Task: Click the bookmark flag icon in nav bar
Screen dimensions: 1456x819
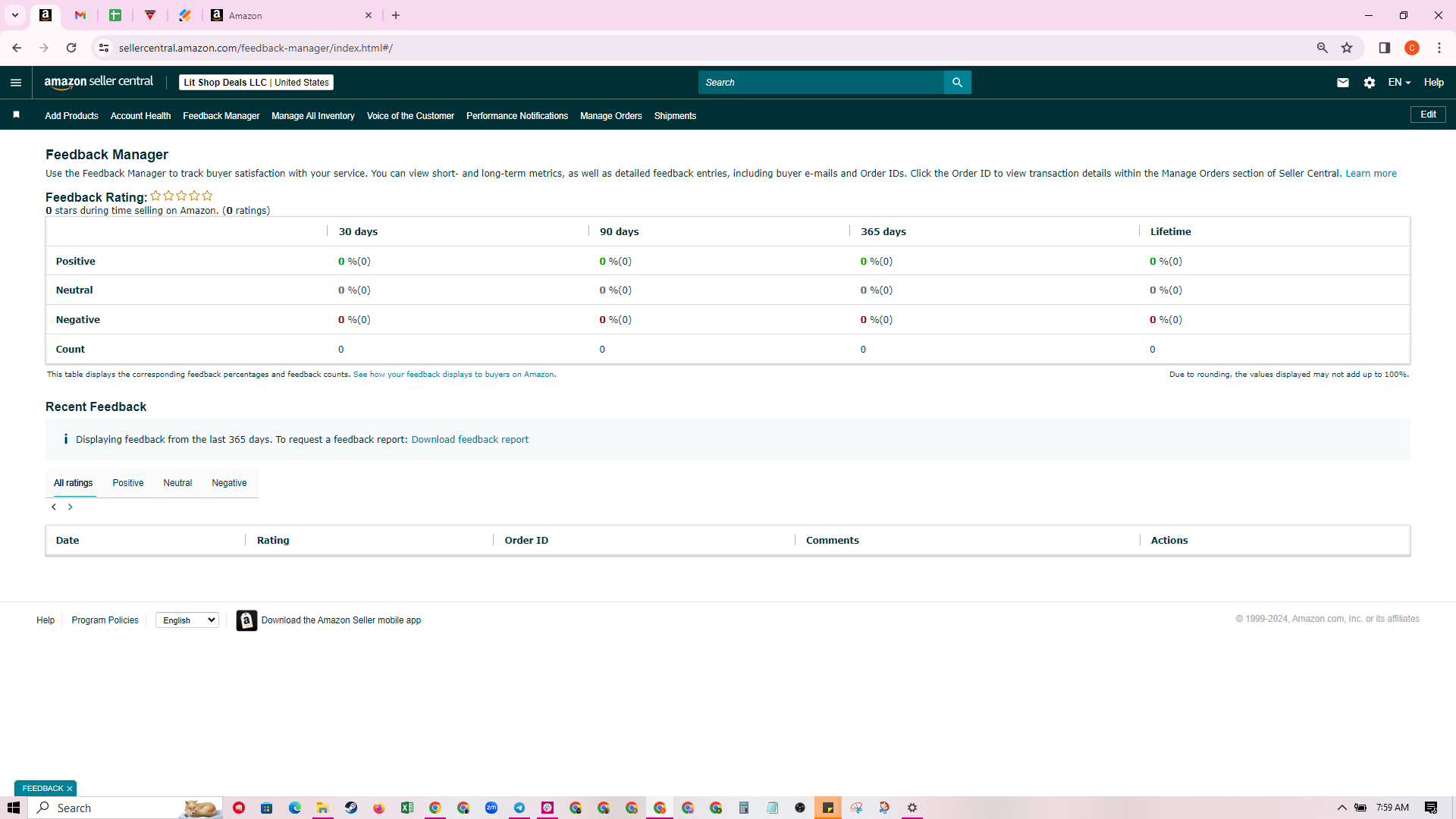Action: click(x=16, y=115)
